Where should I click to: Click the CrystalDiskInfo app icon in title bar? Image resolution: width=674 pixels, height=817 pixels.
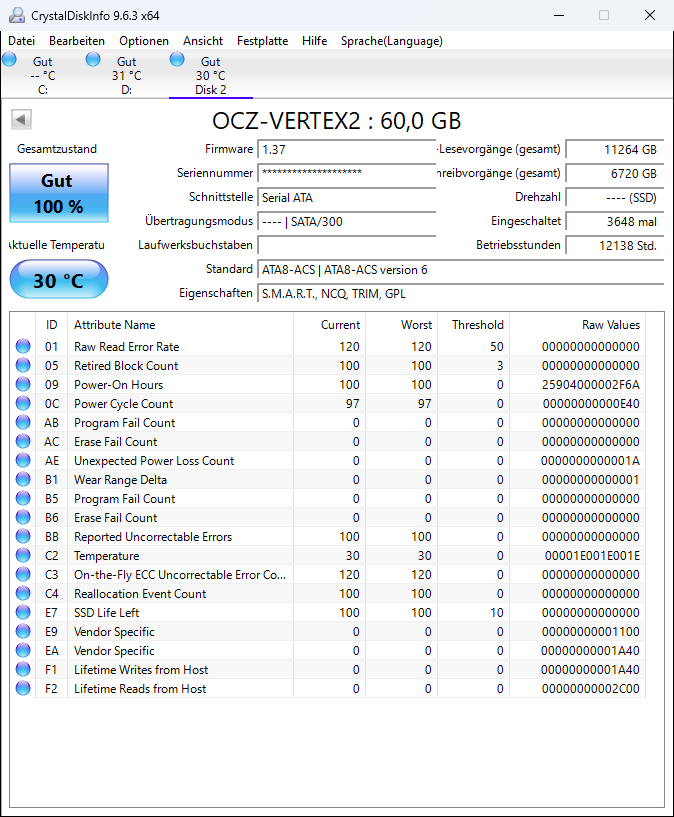point(17,15)
